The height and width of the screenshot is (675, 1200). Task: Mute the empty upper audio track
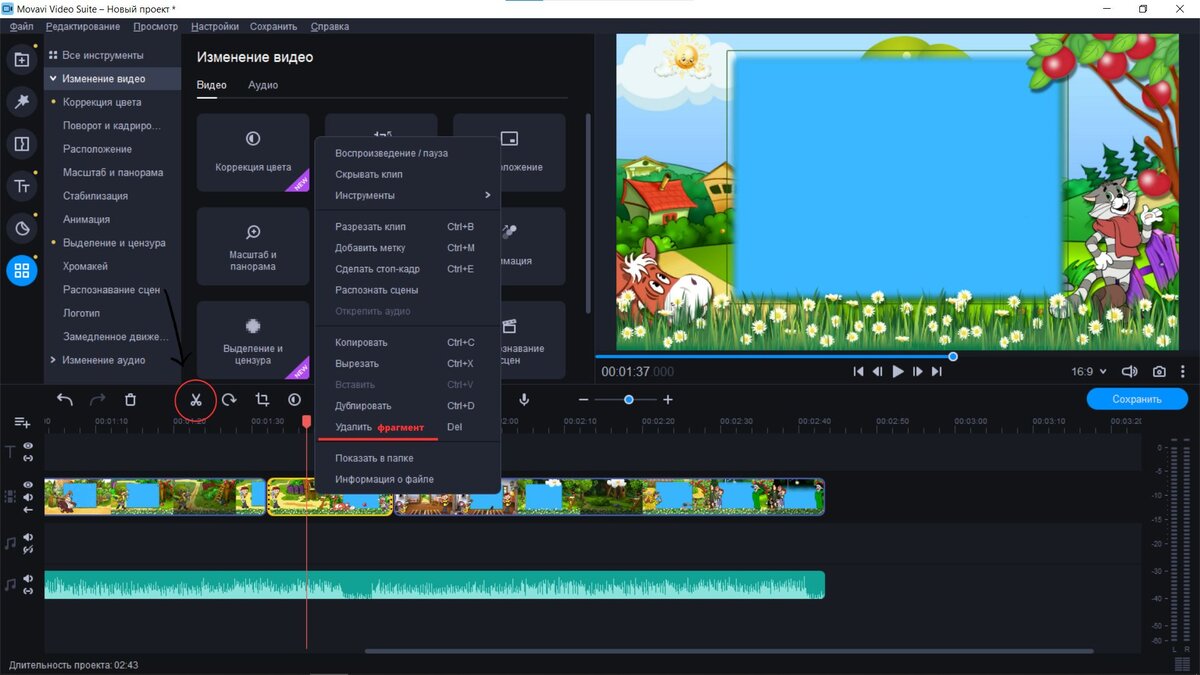[x=29, y=538]
